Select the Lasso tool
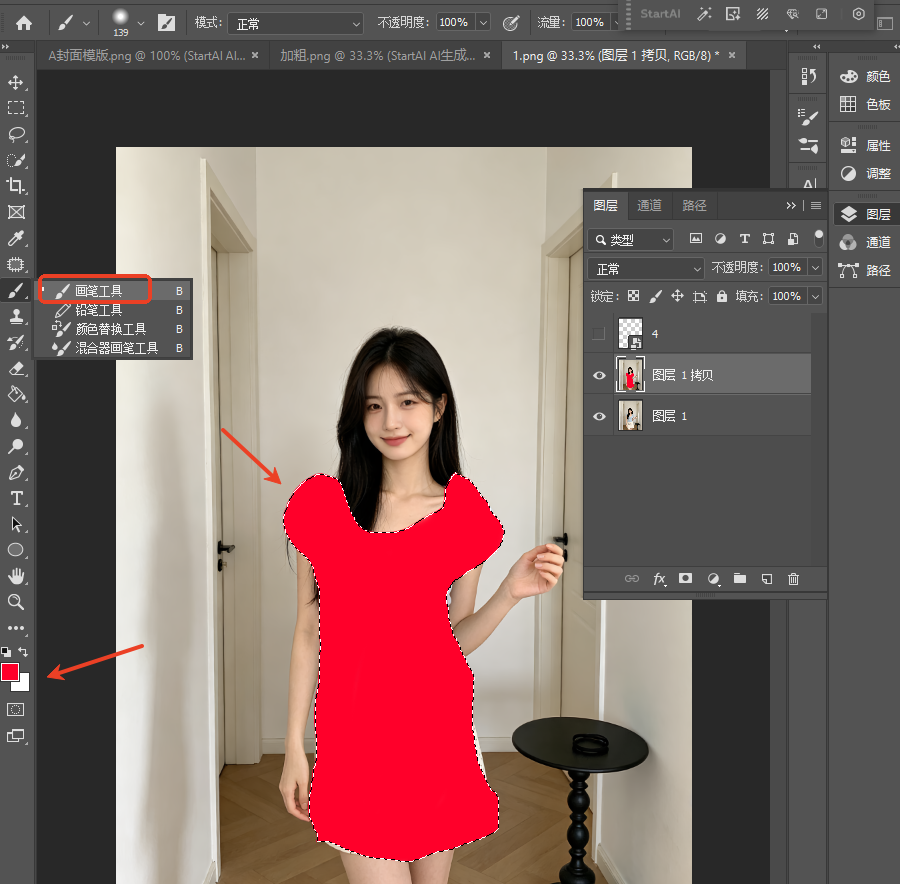 tap(15, 134)
